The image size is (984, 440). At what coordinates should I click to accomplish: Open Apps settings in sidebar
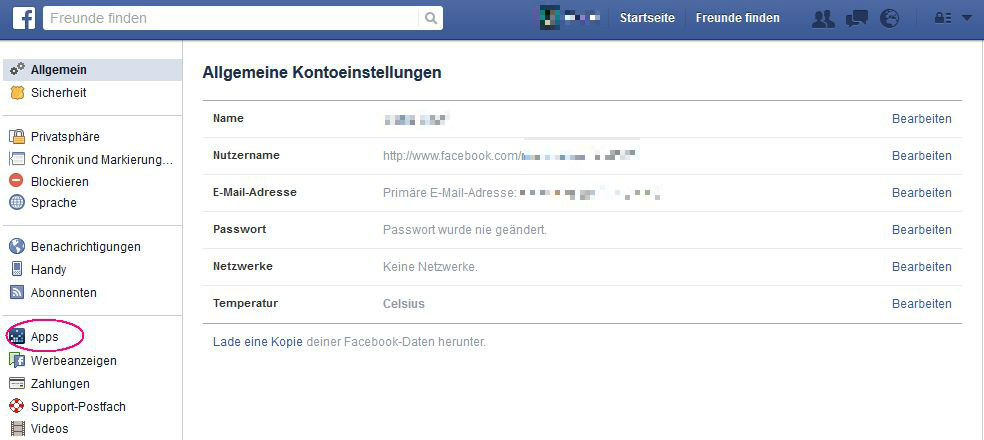44,338
